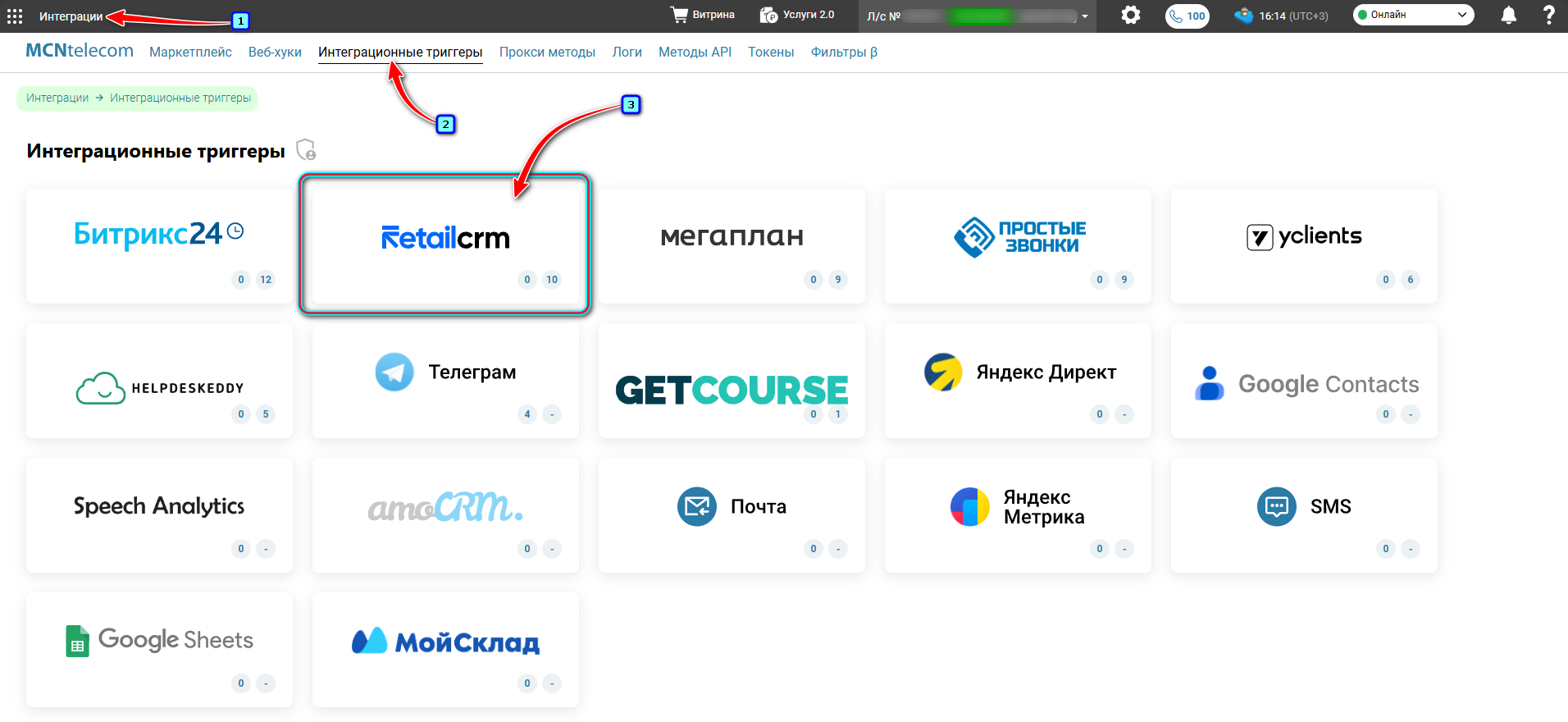Viewport: 1568px width, 722px height.
Task: Click the Telegram paper plane icon
Action: pyautogui.click(x=394, y=372)
